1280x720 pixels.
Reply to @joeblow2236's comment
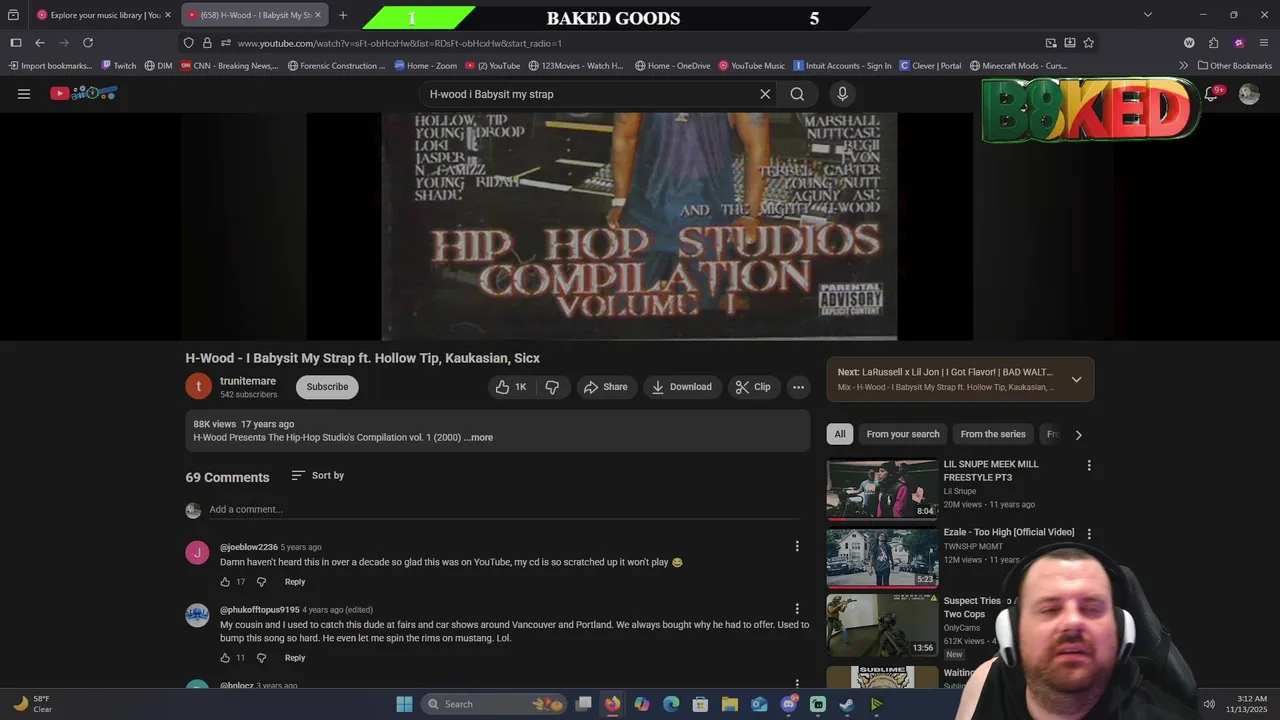(x=295, y=582)
